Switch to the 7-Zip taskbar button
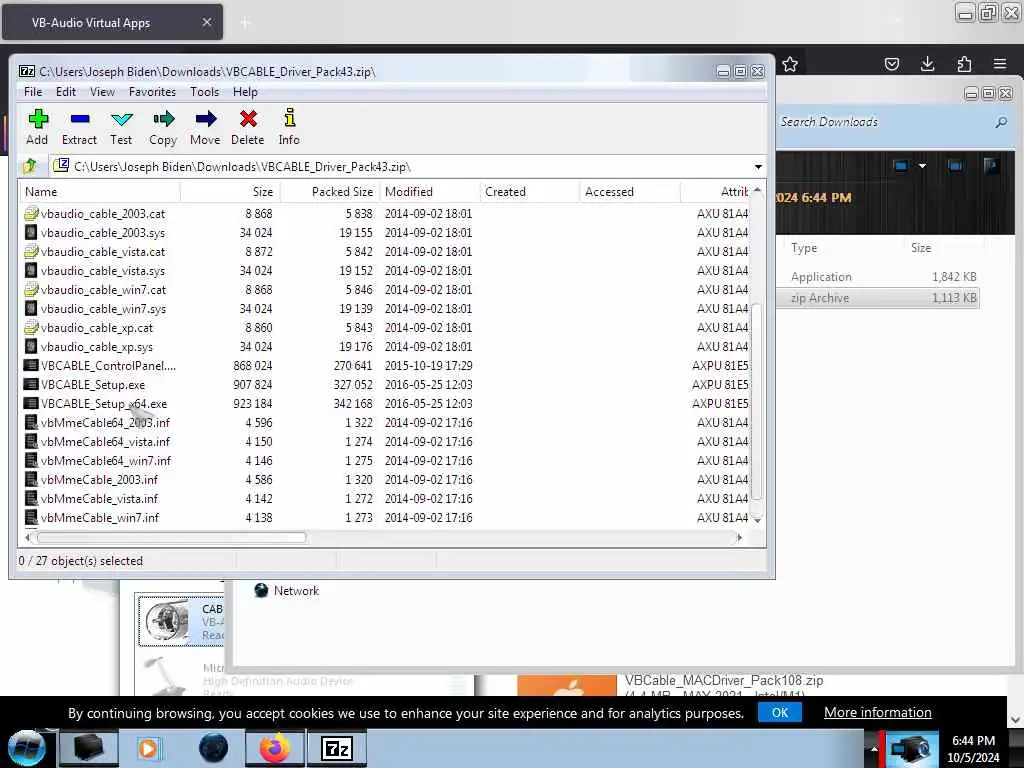Viewport: 1024px width, 768px height. pos(337,748)
